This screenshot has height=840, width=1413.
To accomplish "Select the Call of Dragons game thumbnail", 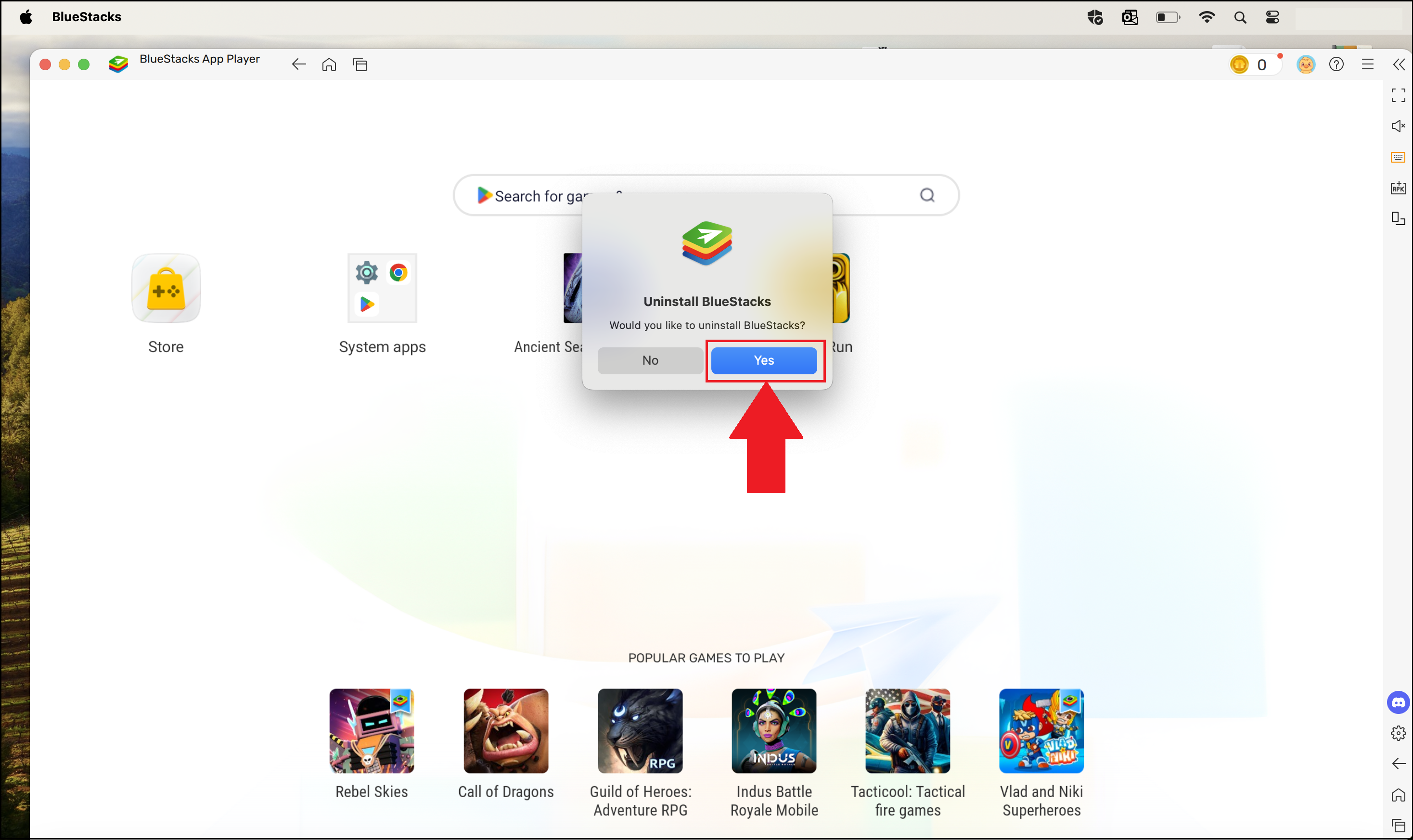I will pyautogui.click(x=505, y=731).
